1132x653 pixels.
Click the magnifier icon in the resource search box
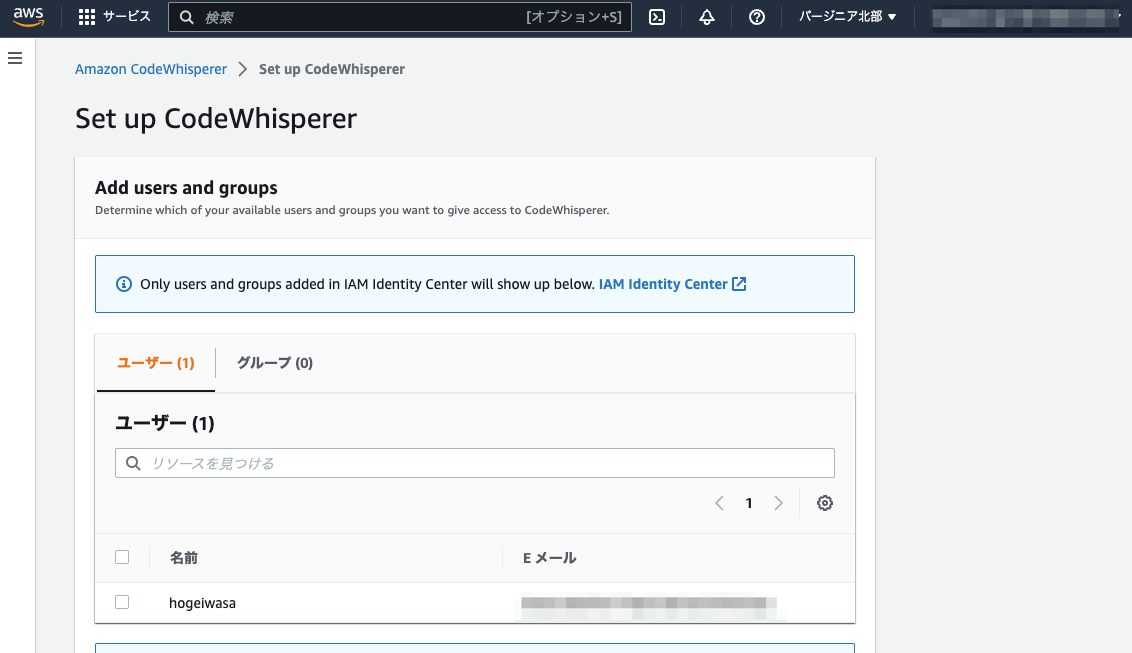133,462
